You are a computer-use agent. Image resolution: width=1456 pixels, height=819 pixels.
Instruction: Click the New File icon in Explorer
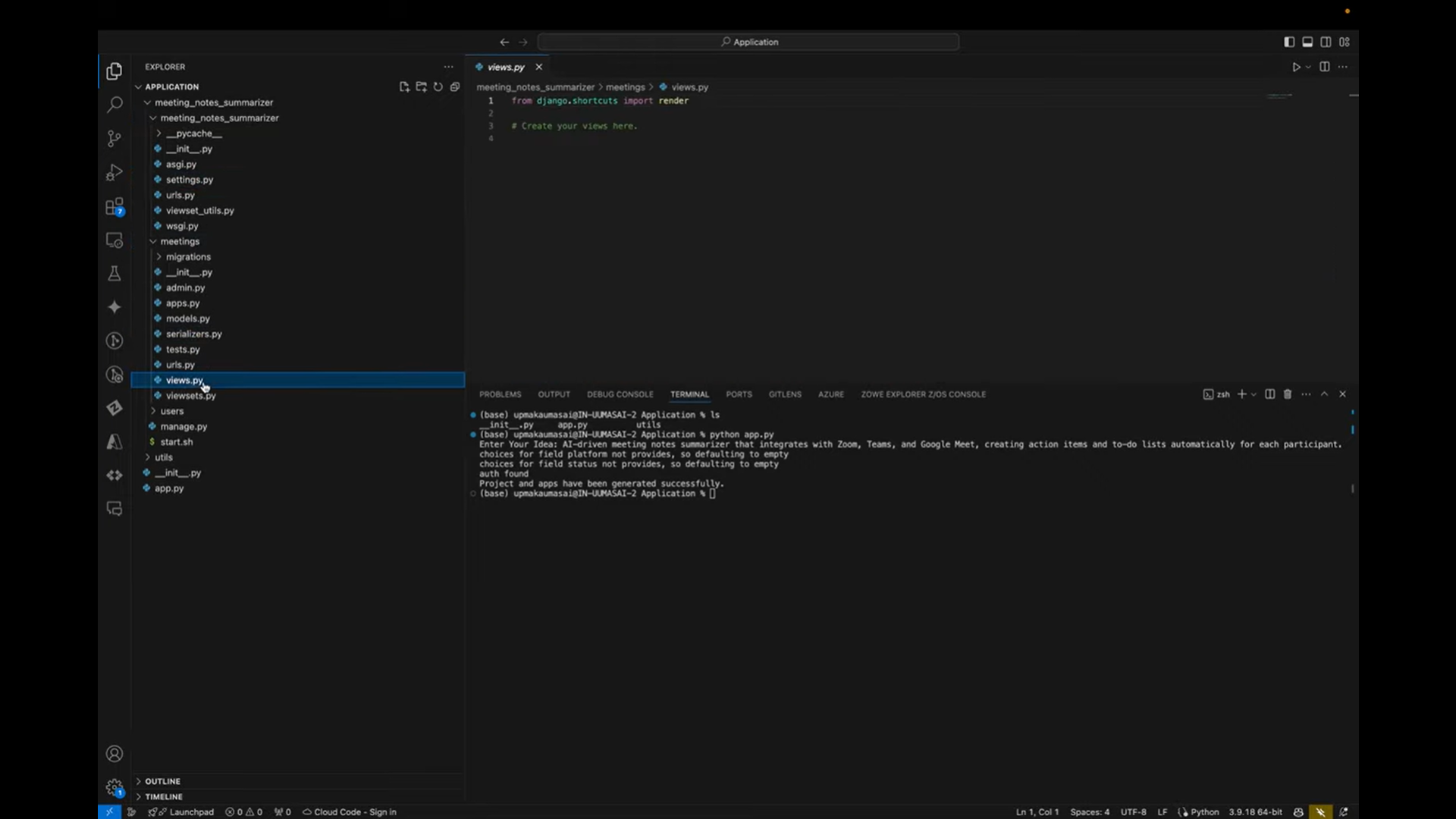click(x=404, y=87)
